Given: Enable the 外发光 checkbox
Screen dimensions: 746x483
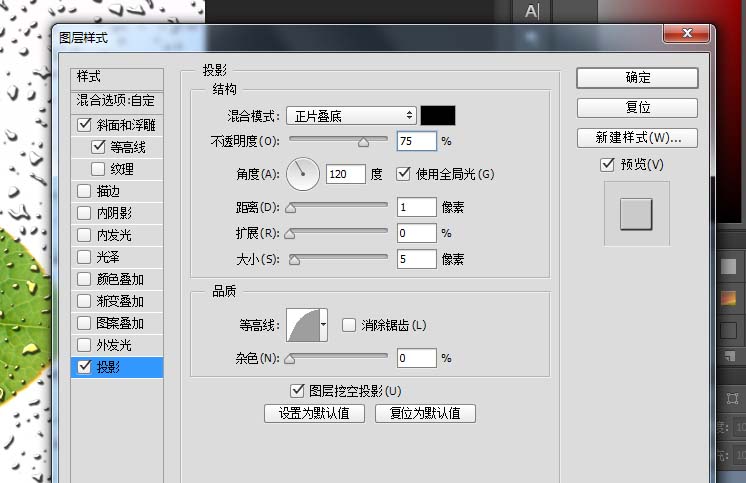Looking at the screenshot, I should coord(84,345).
